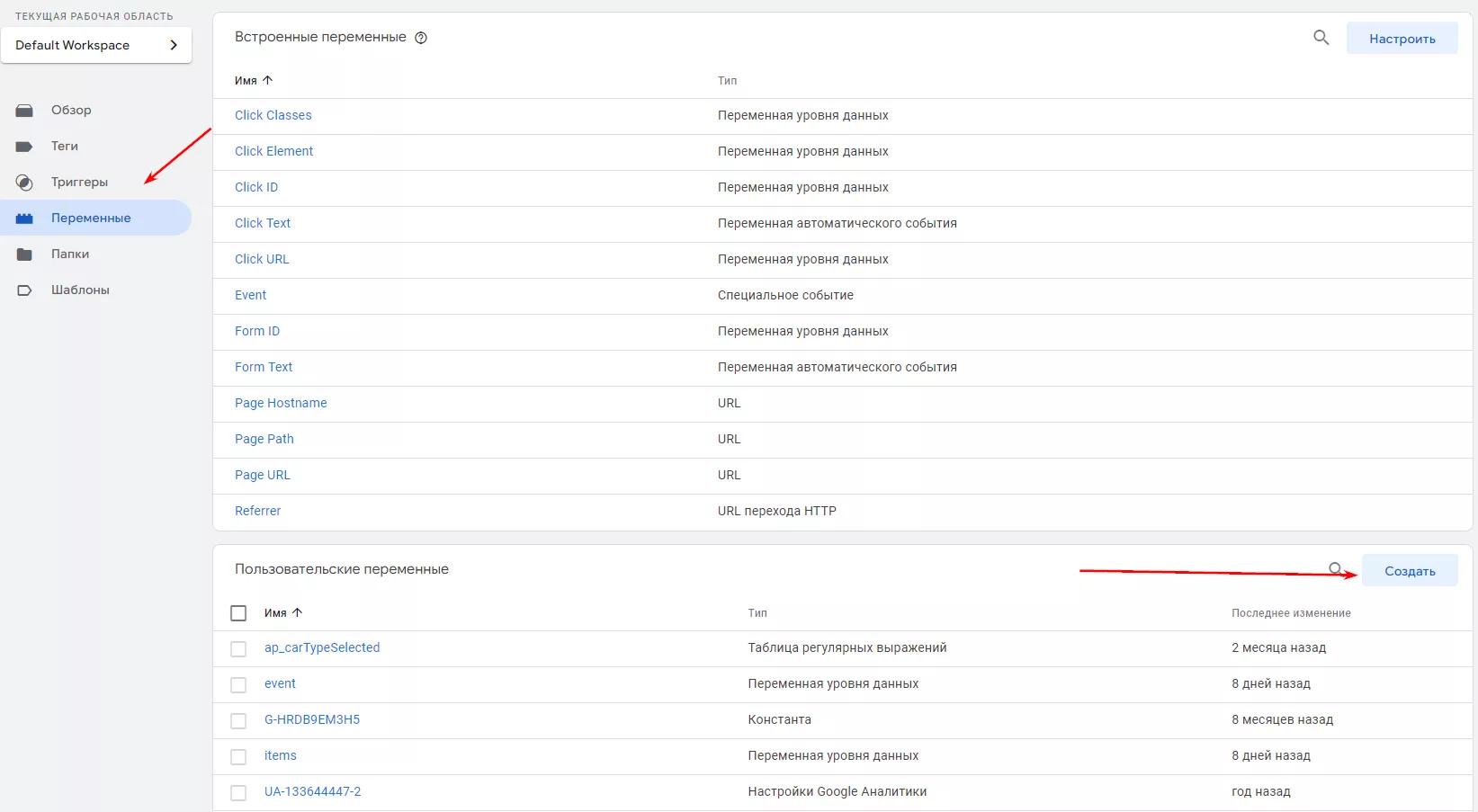Open the Теги menu item
Viewport: 1478px width, 812px height.
pos(65,146)
